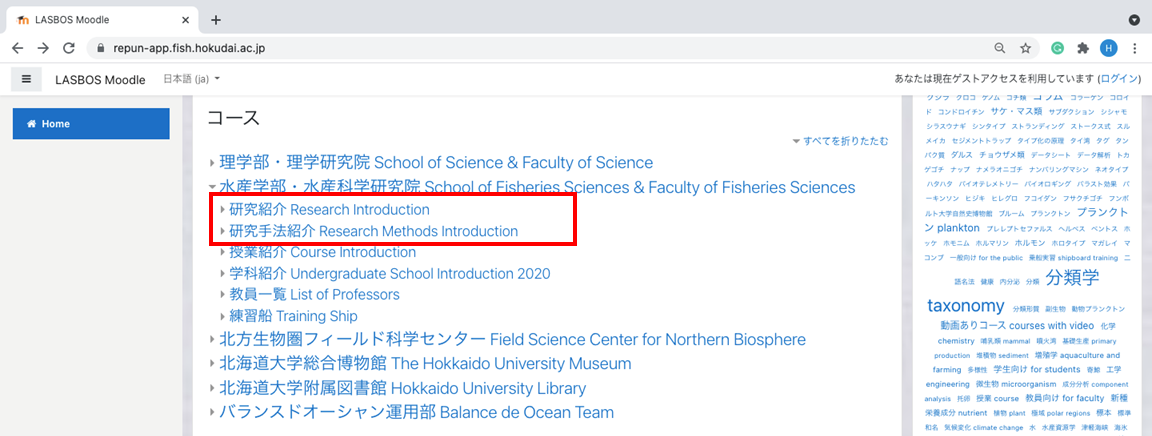1152x436 pixels.
Task: Open the Chrome three-dot menu
Action: pos(1134,48)
